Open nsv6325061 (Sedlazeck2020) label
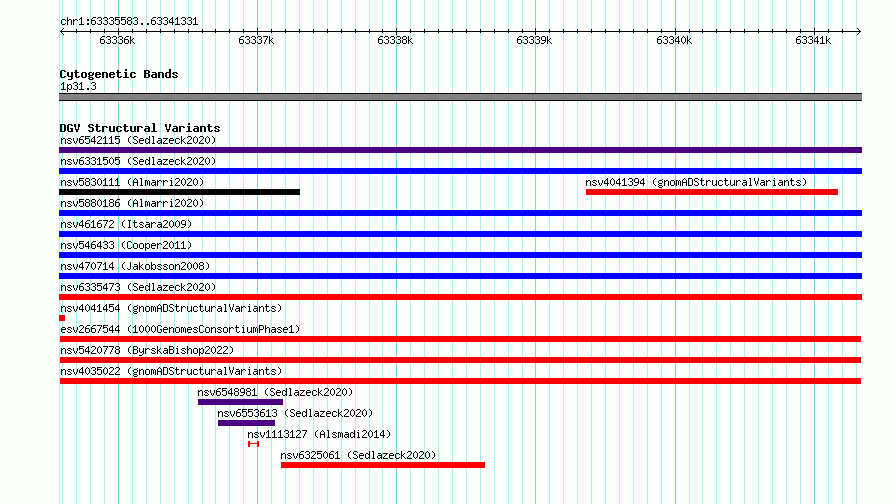This screenshot has width=890, height=504. 358,455
